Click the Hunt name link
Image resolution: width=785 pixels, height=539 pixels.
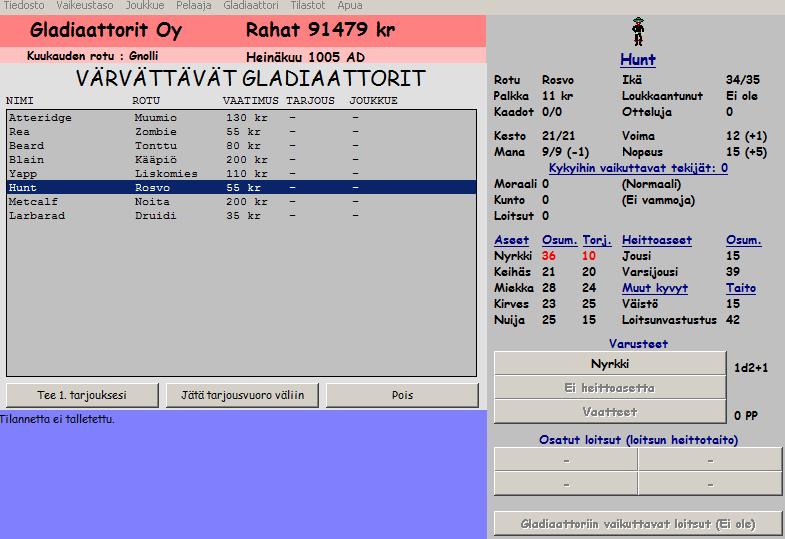click(x=637, y=60)
